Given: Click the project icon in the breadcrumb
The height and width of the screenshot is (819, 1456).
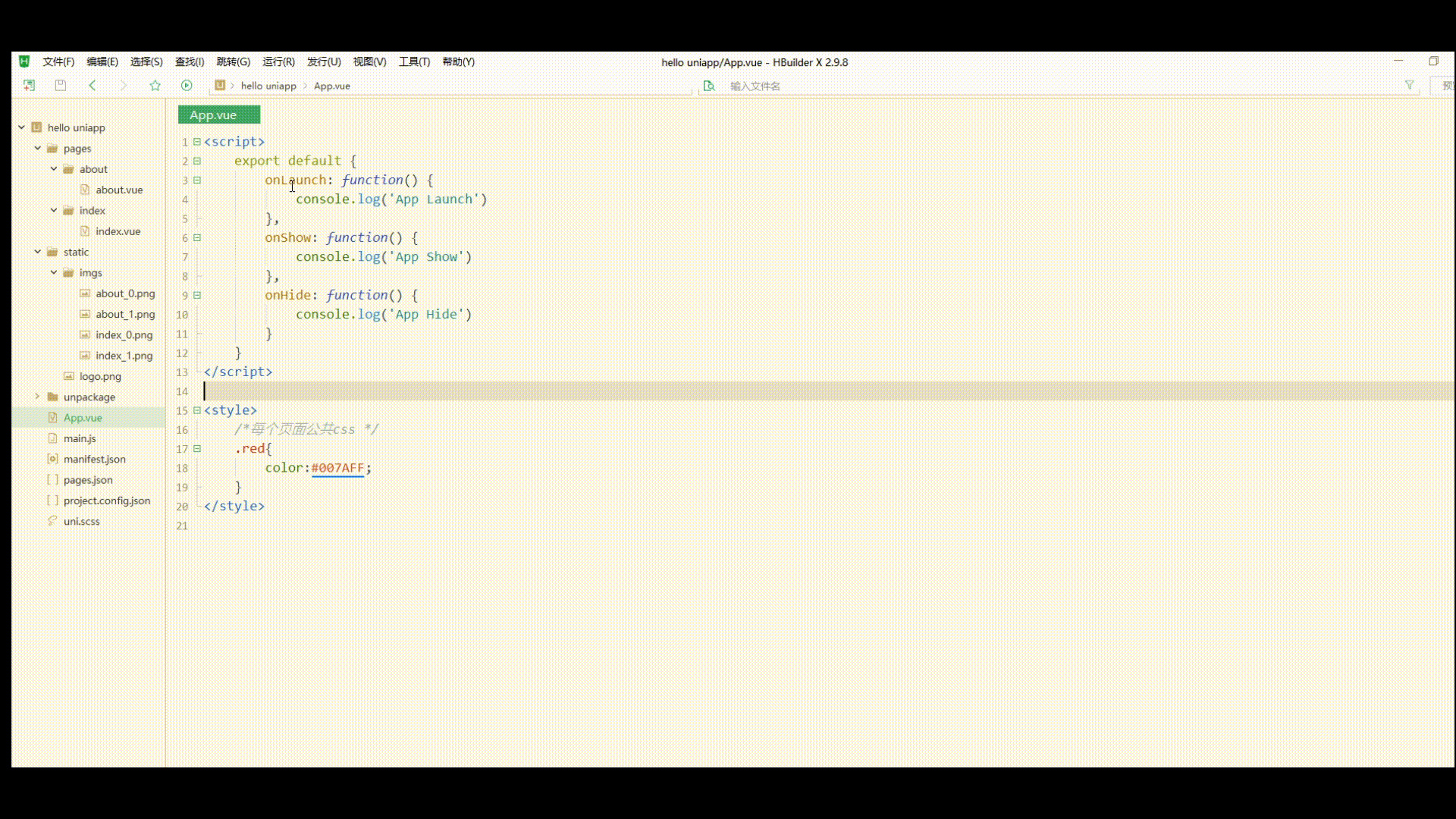Looking at the screenshot, I should [x=220, y=86].
